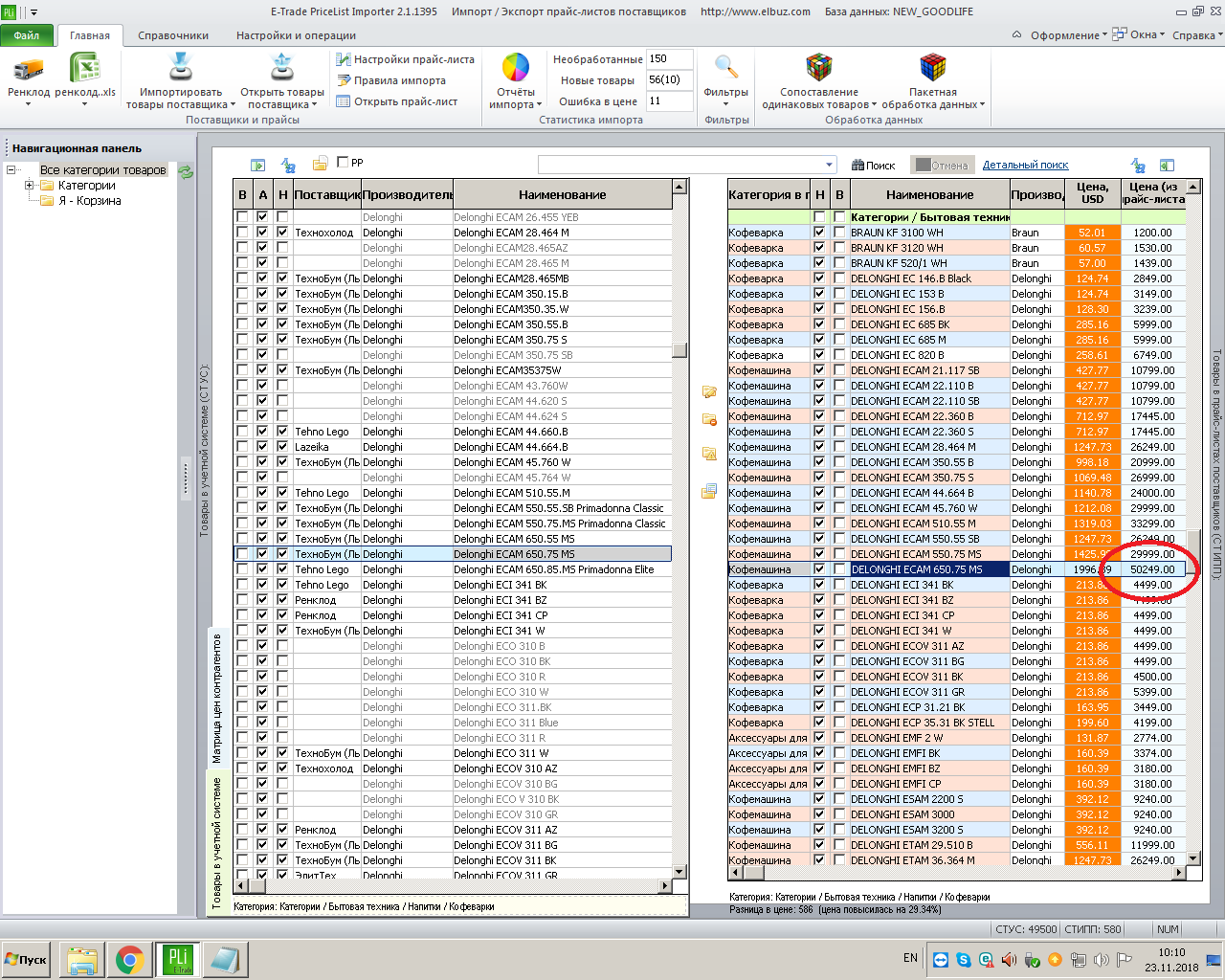Open Настройки прайс-листа settings
1225x980 pixels.
[405, 59]
